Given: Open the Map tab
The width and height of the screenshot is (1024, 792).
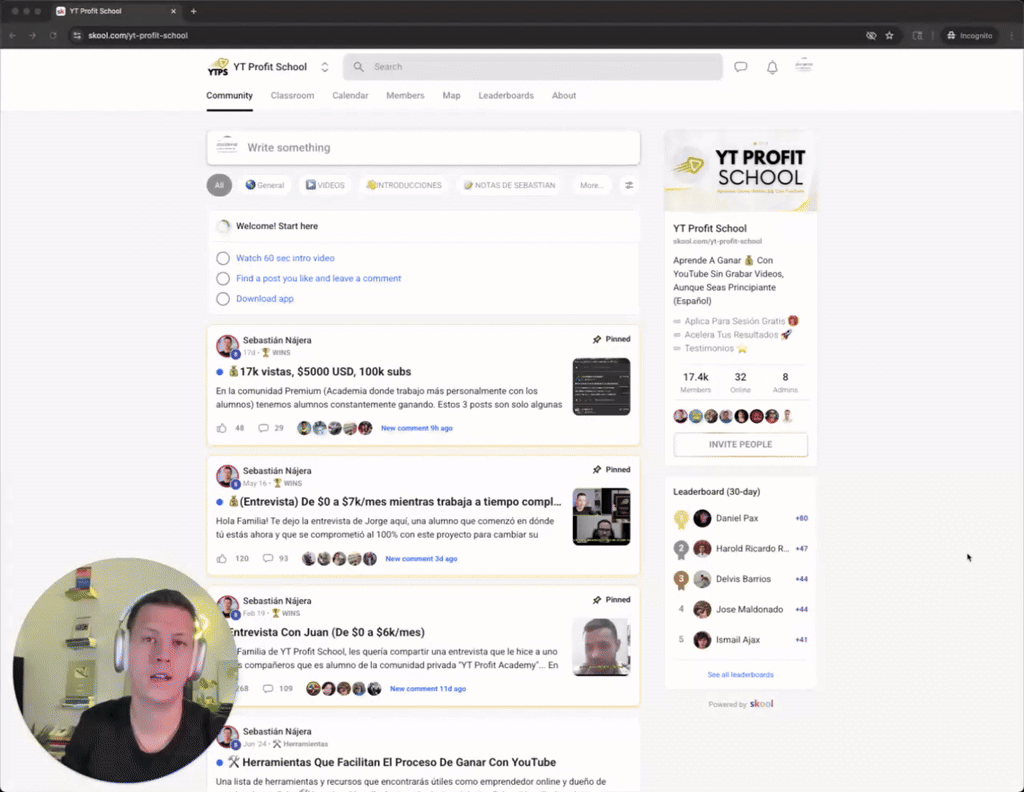Looking at the screenshot, I should pyautogui.click(x=451, y=95).
